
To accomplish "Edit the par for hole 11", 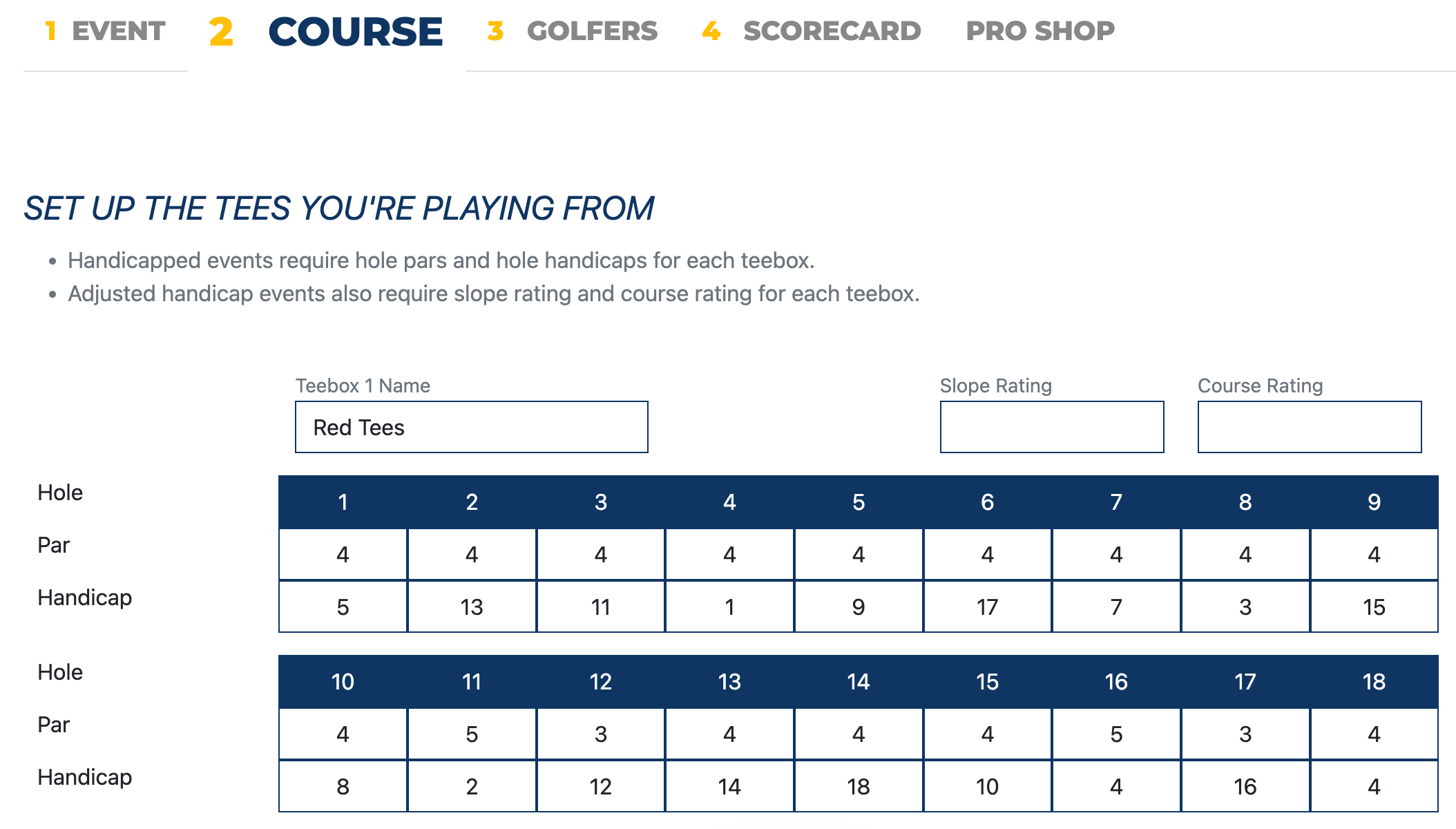I will (x=472, y=733).
